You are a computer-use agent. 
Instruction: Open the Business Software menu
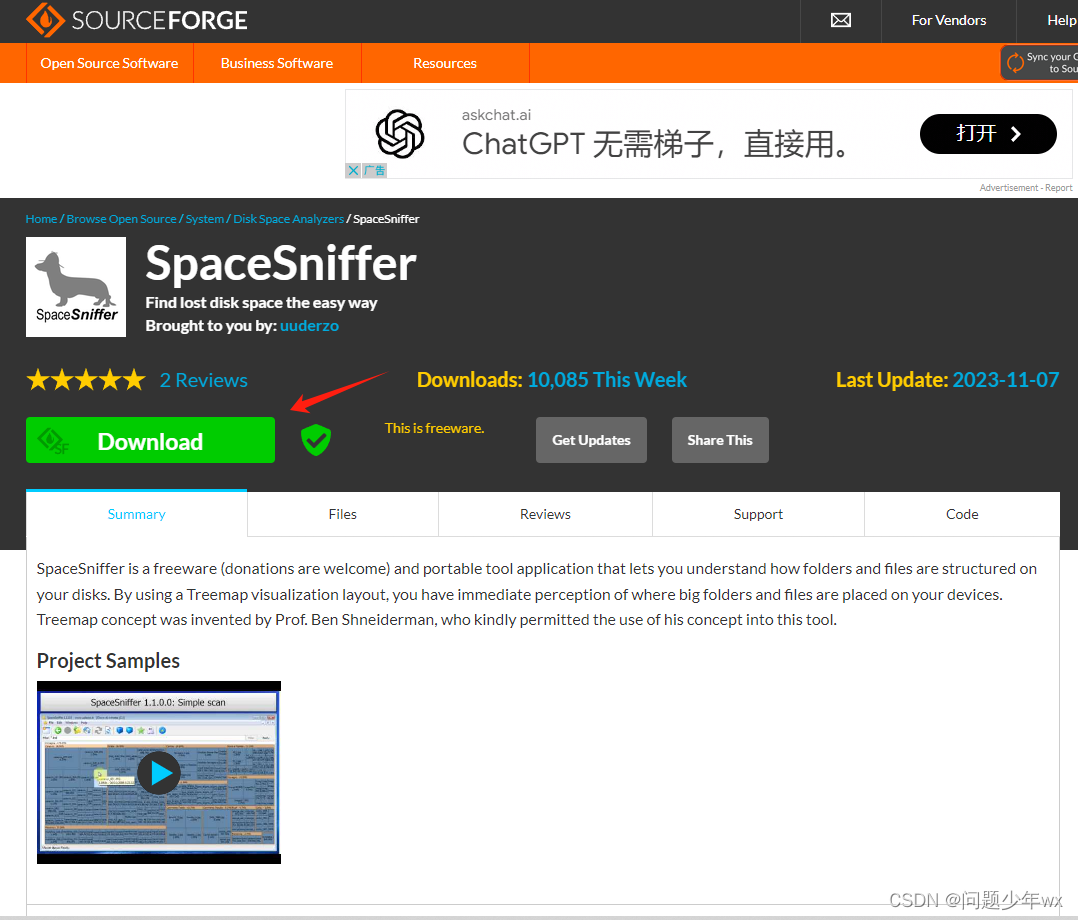click(277, 63)
